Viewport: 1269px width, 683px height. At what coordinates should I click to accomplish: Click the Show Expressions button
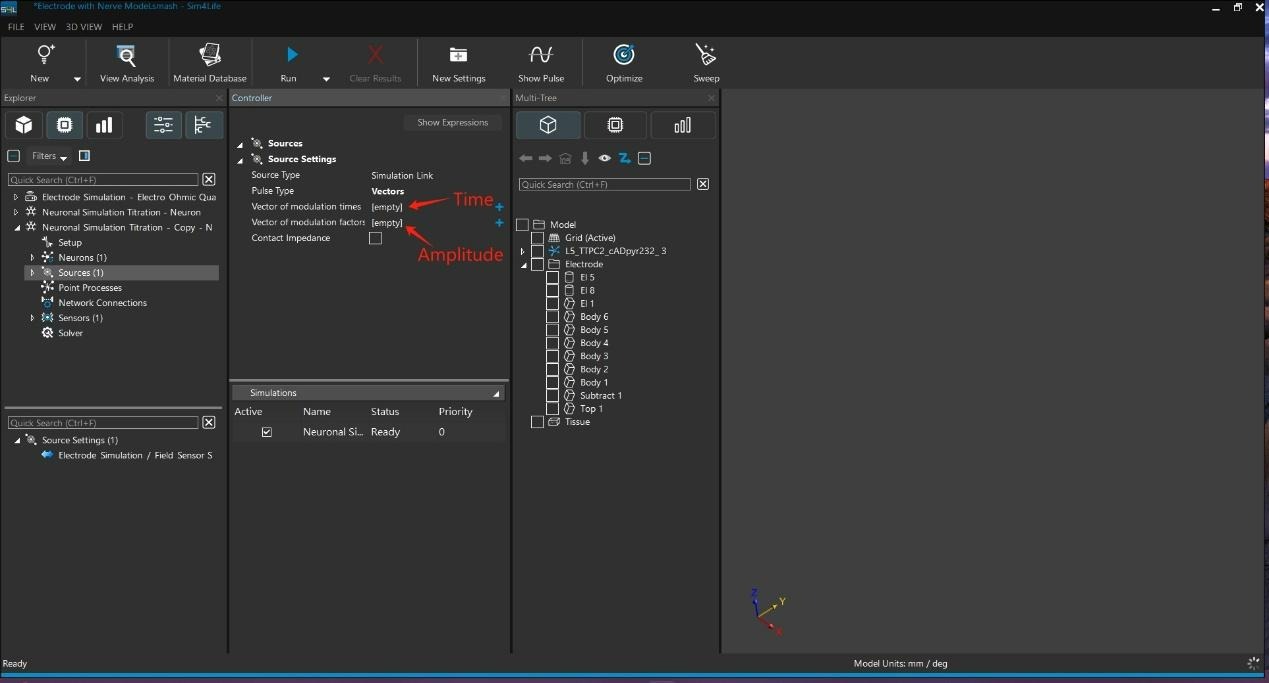pyautogui.click(x=453, y=122)
